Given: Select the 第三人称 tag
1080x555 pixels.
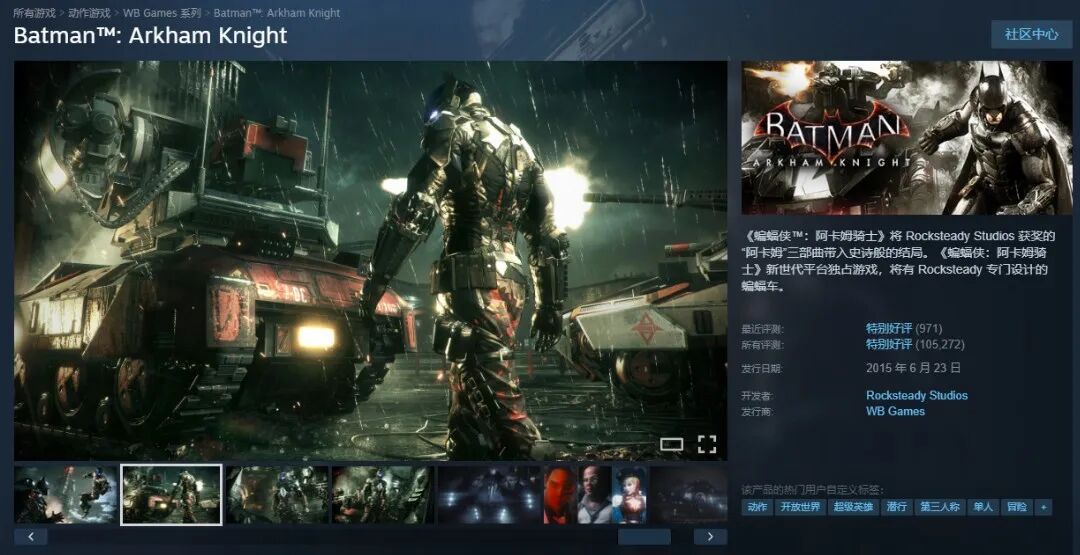Looking at the screenshot, I should pyautogui.click(x=939, y=507).
